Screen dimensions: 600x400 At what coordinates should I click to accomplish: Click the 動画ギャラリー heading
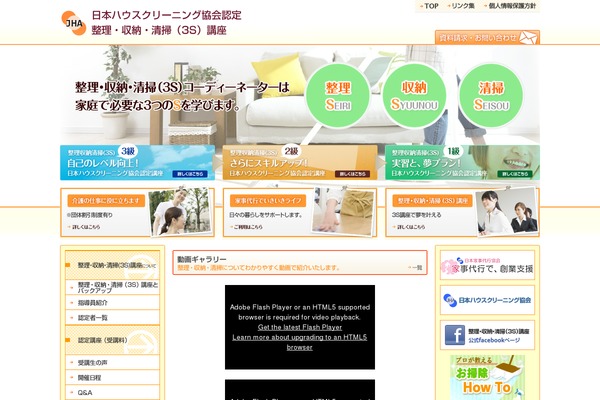click(x=202, y=259)
